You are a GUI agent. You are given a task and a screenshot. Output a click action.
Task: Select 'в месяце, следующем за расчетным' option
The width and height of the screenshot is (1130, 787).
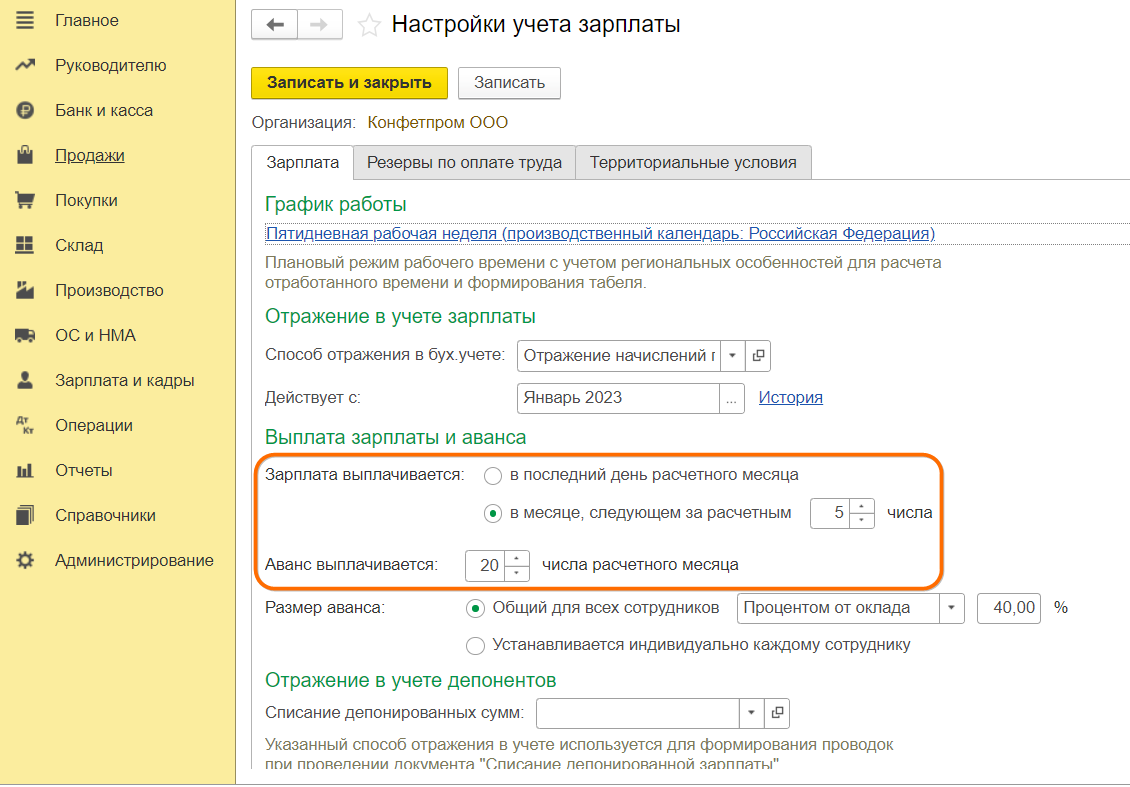(x=493, y=514)
